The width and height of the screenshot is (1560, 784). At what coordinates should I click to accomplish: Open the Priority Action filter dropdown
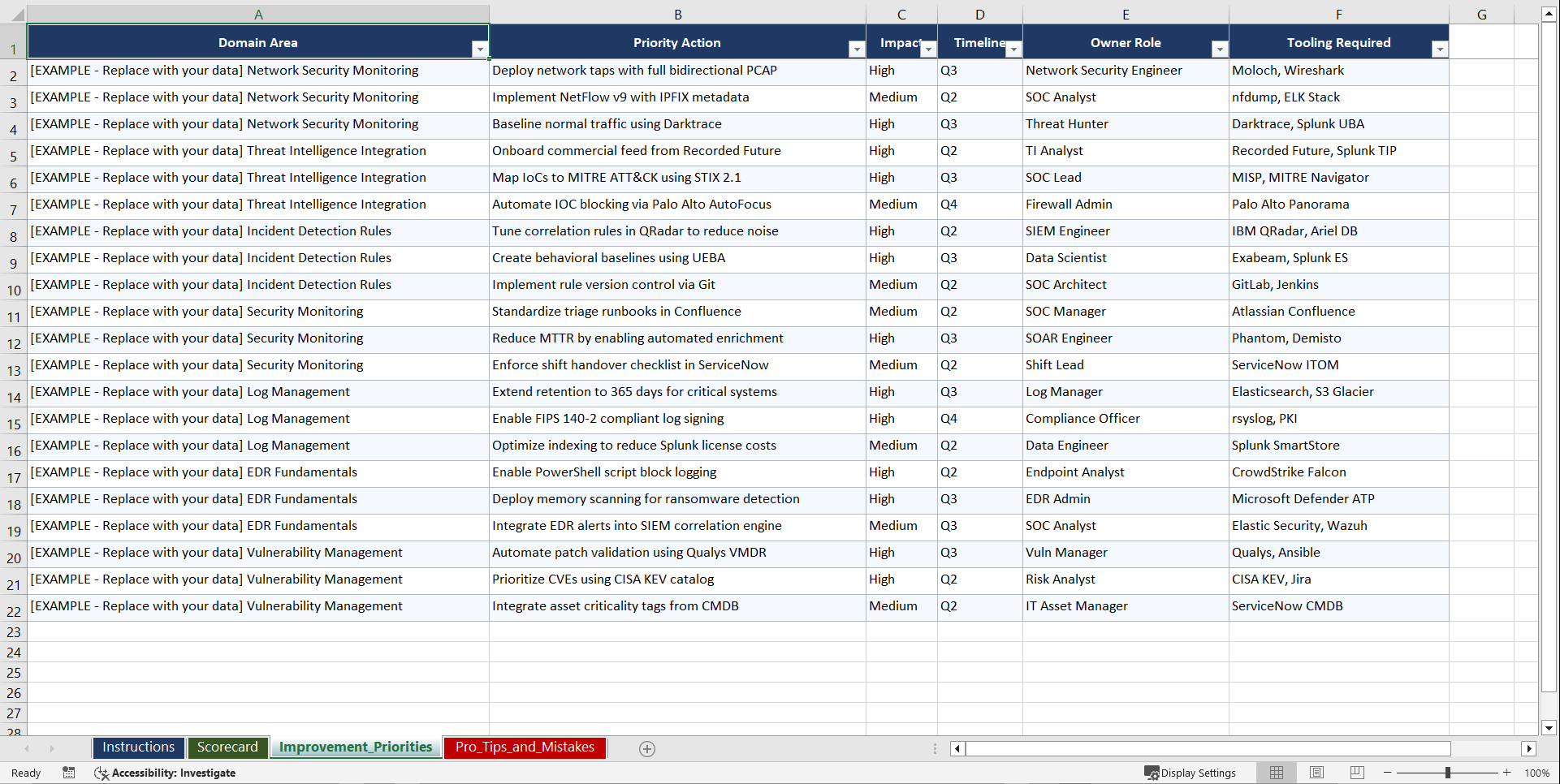857,49
